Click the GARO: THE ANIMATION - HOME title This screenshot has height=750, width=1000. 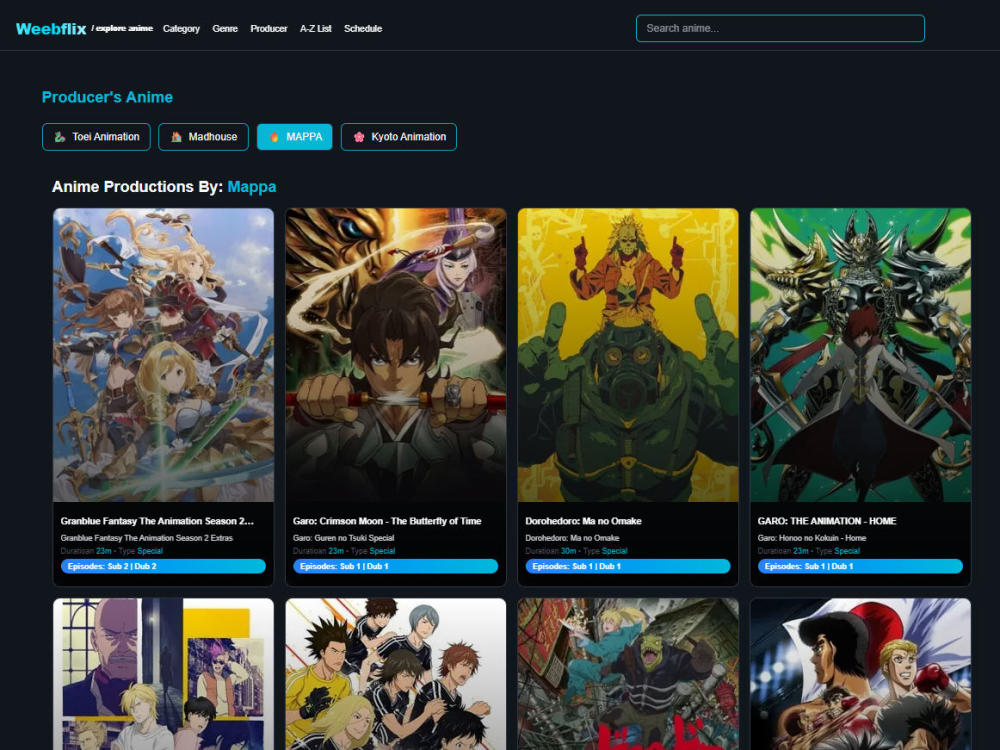pyautogui.click(x=827, y=521)
